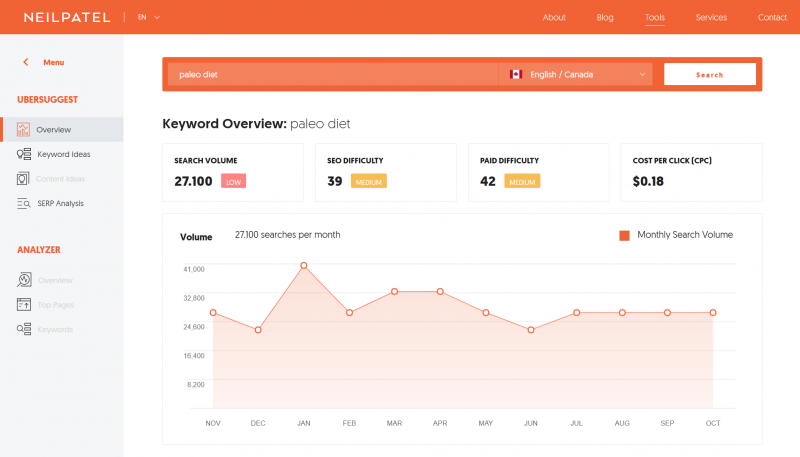Open the Services menu item
The width and height of the screenshot is (800, 457).
(x=711, y=17)
